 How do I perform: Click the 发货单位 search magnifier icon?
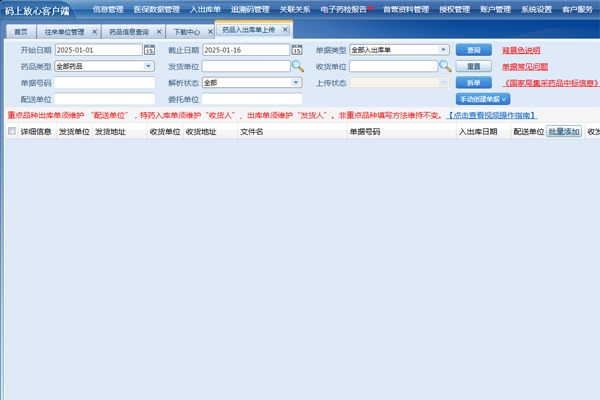point(297,66)
